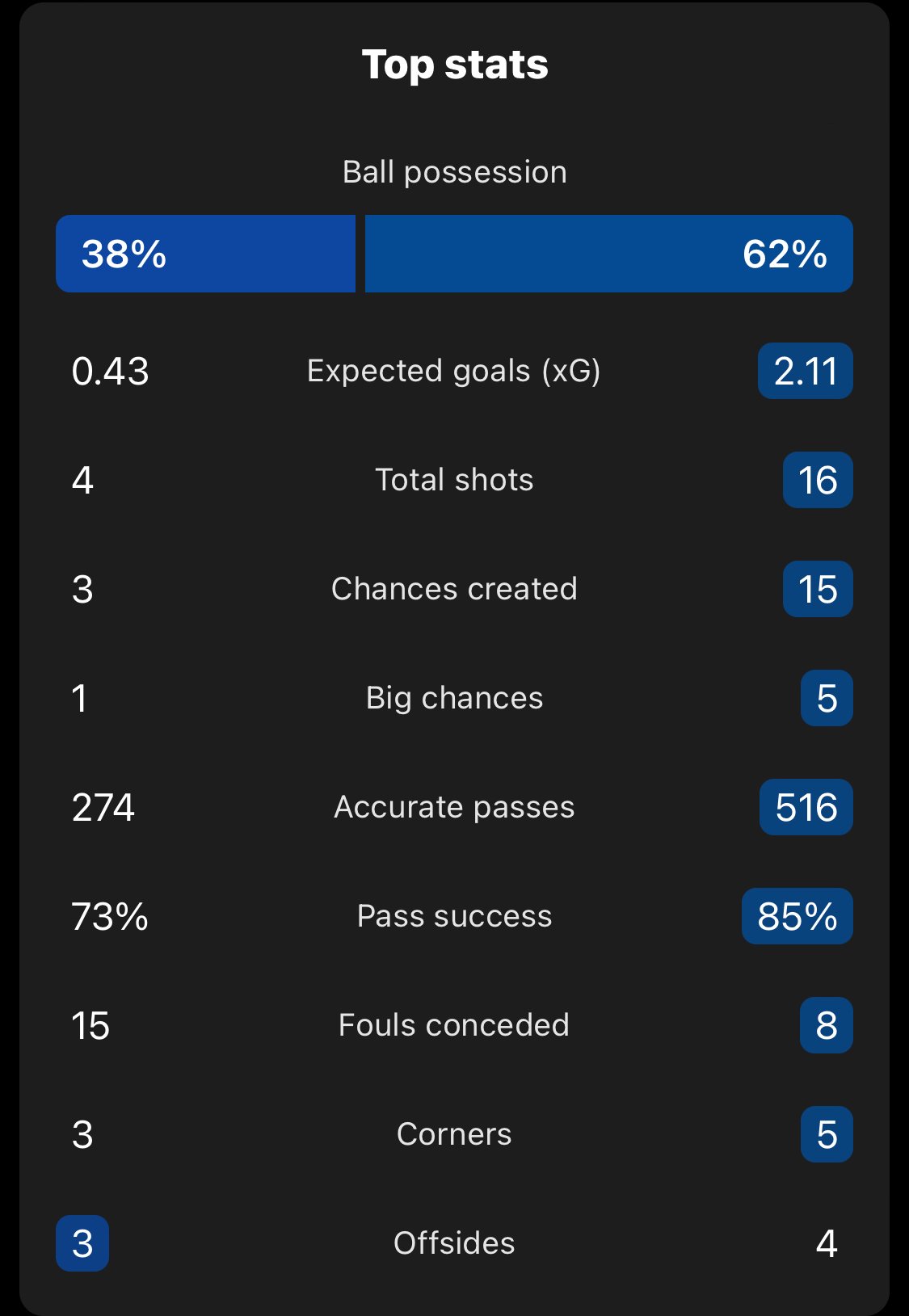Tap the 2.11 xG value badge

point(806,371)
